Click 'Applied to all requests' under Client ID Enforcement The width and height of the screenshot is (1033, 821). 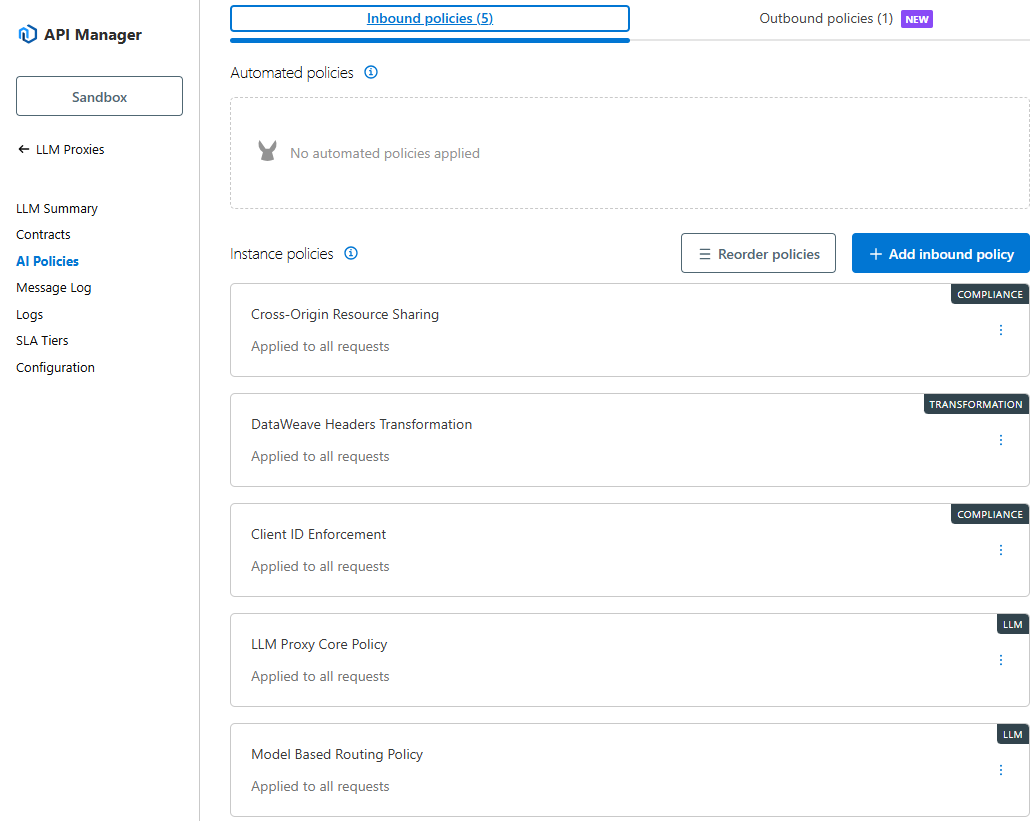coord(320,567)
